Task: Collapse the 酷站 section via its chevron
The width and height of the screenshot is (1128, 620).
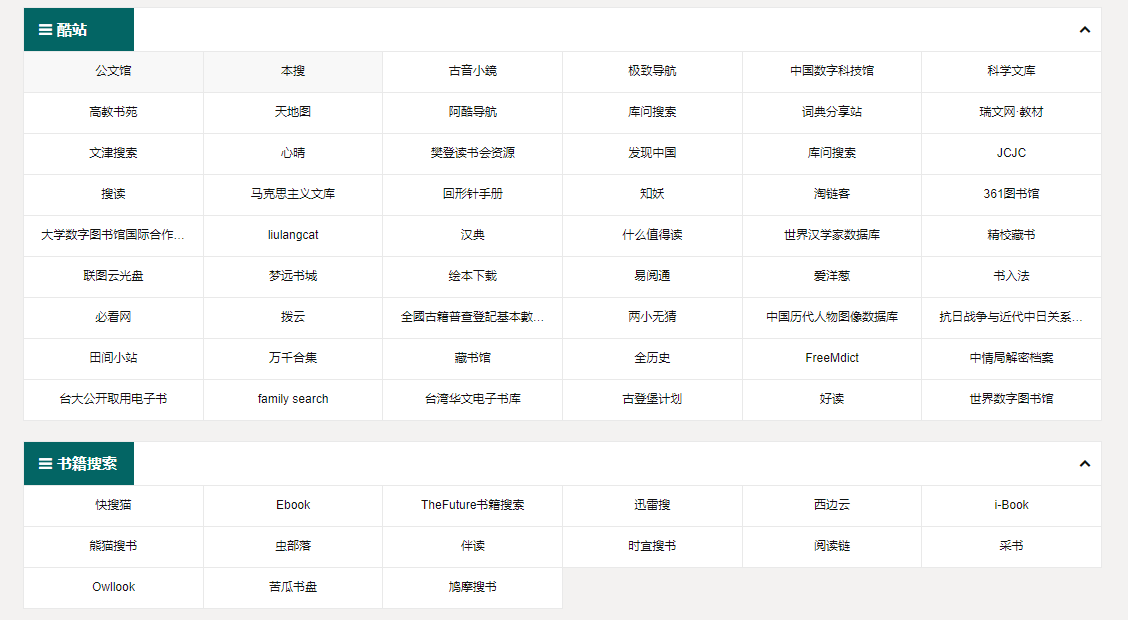Action: [x=1085, y=31]
